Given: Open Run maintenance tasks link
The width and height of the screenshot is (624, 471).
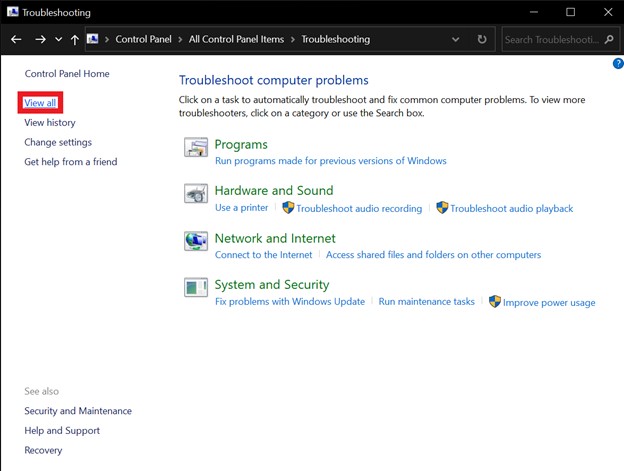Looking at the screenshot, I should (427, 302).
